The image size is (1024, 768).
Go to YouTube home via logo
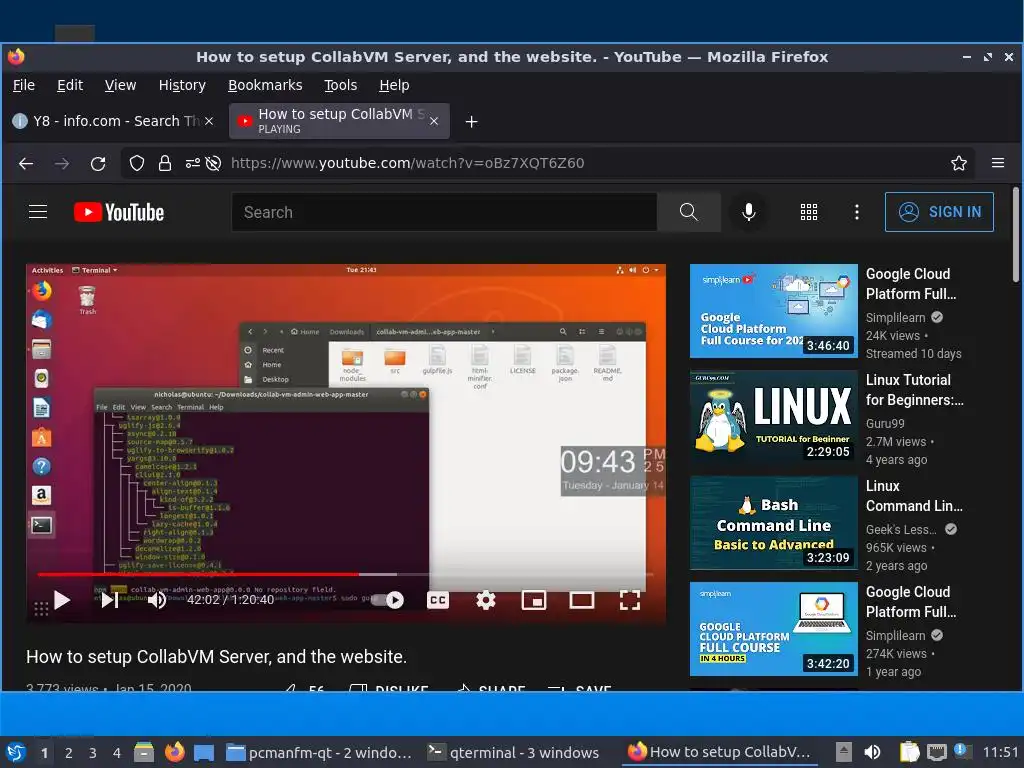[119, 212]
